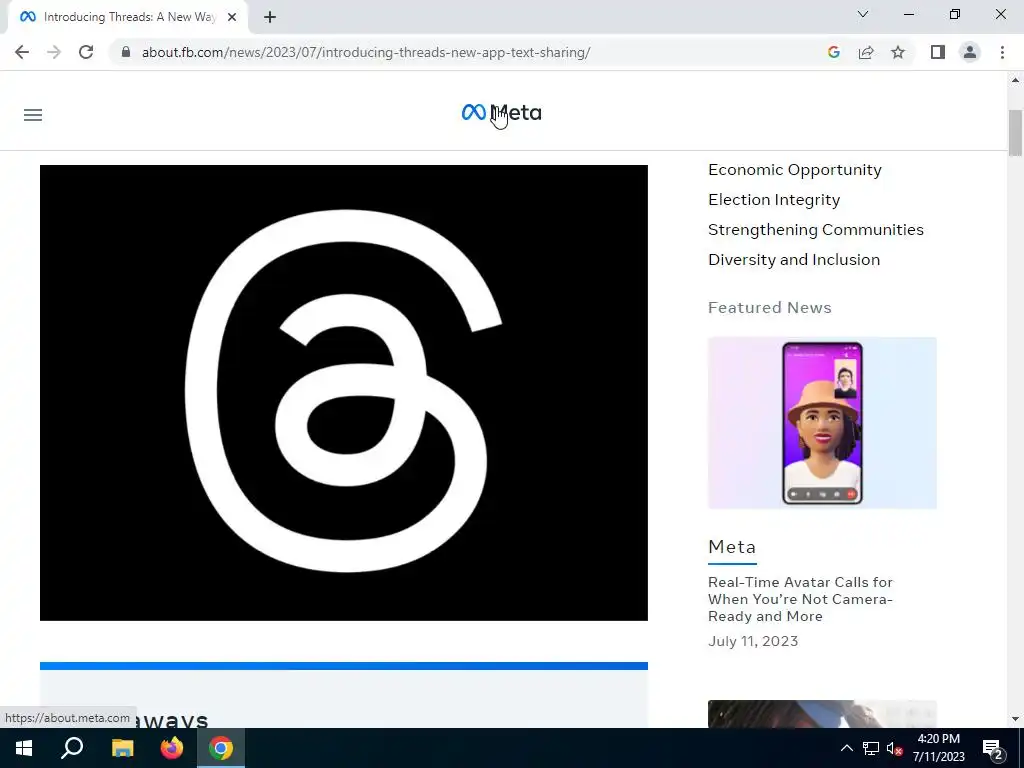Click the Meta logo in page header

tap(502, 113)
